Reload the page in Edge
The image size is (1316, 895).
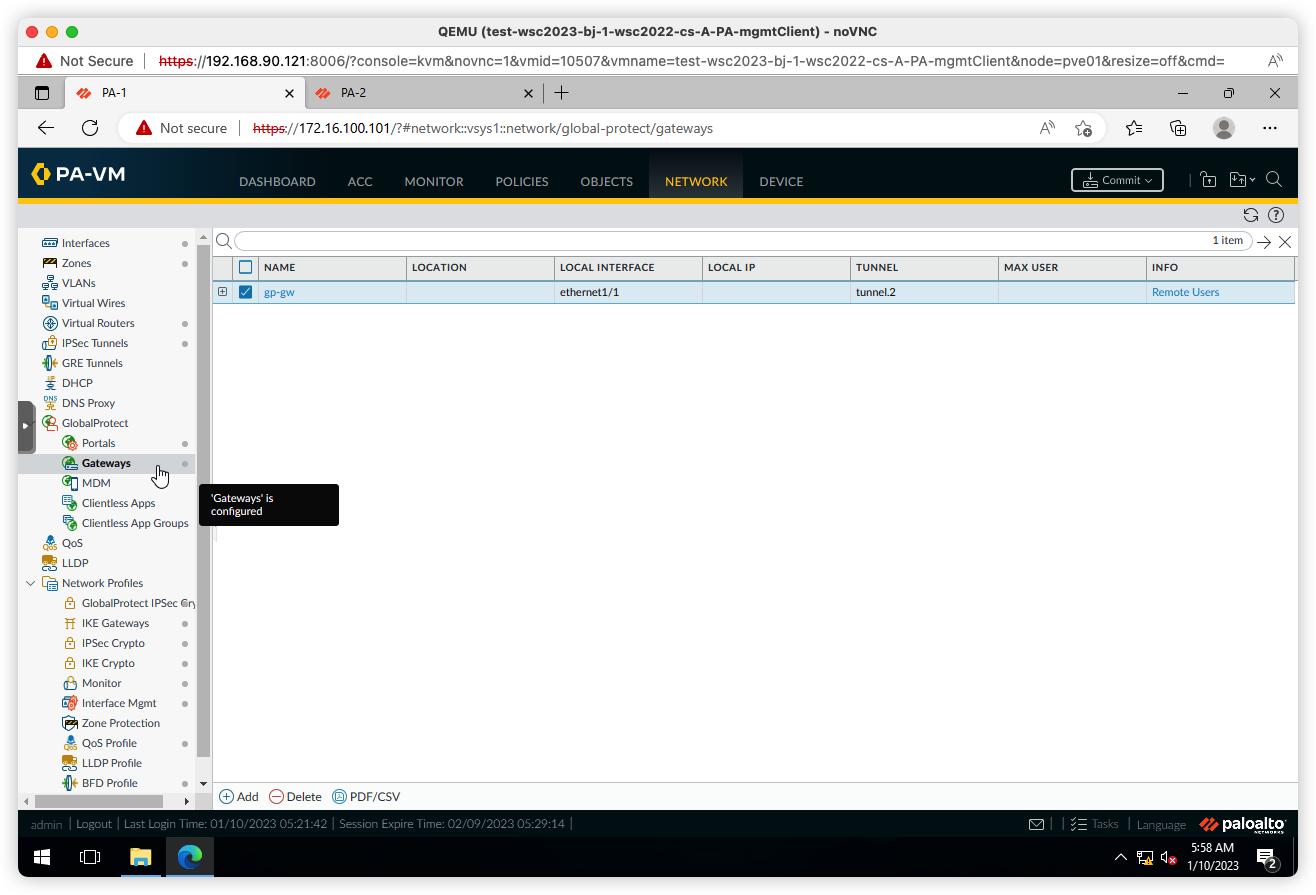(90, 128)
